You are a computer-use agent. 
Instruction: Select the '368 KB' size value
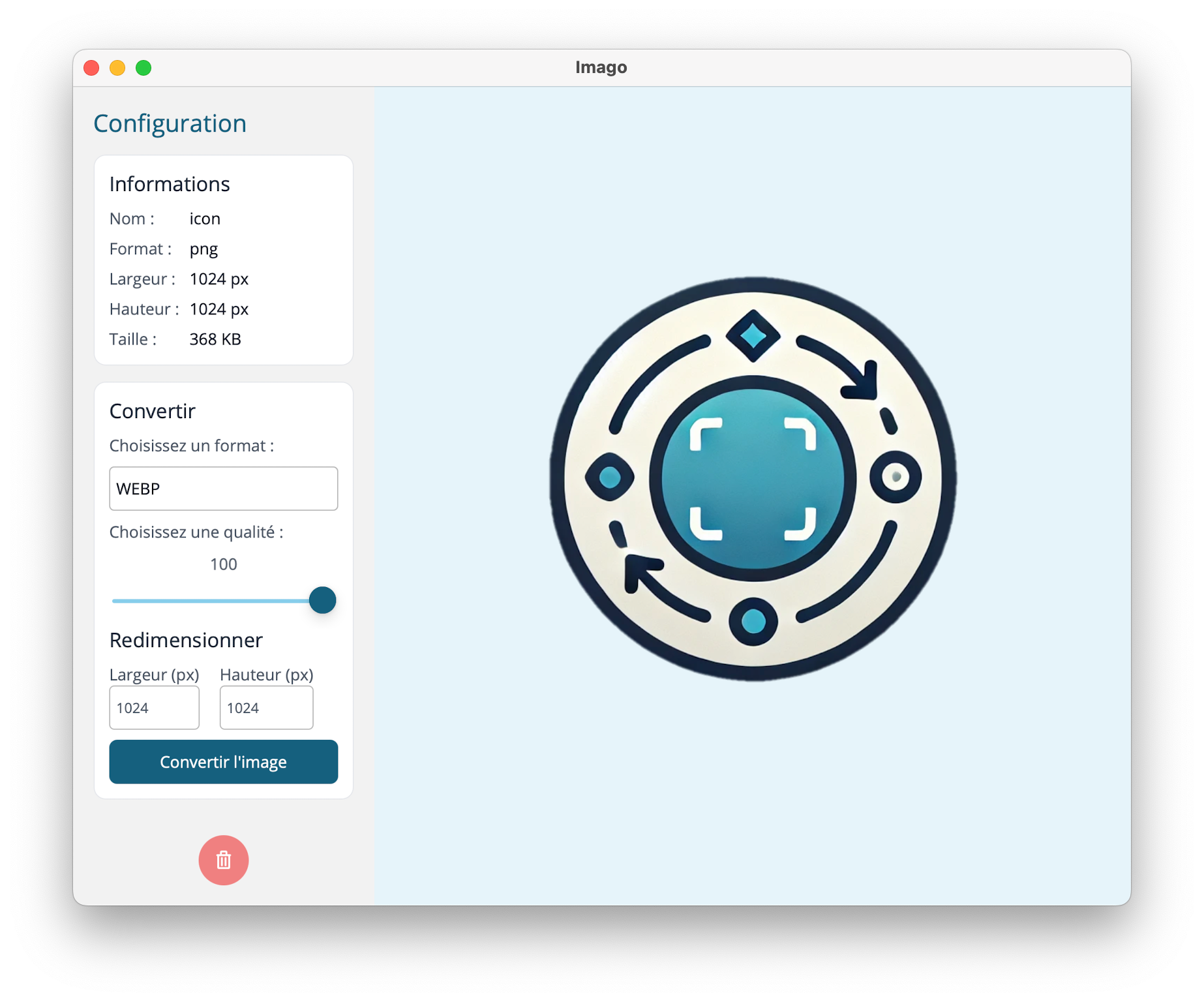pyautogui.click(x=215, y=339)
